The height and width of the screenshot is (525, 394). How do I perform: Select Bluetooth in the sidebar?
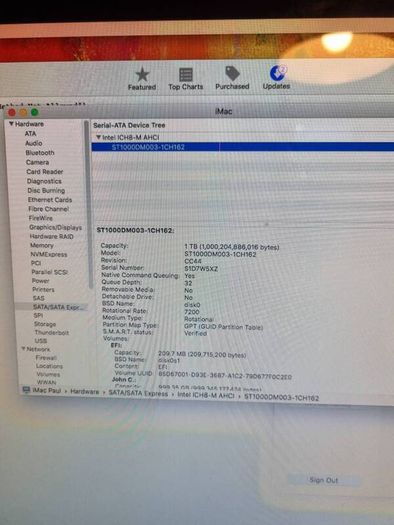click(x=40, y=153)
